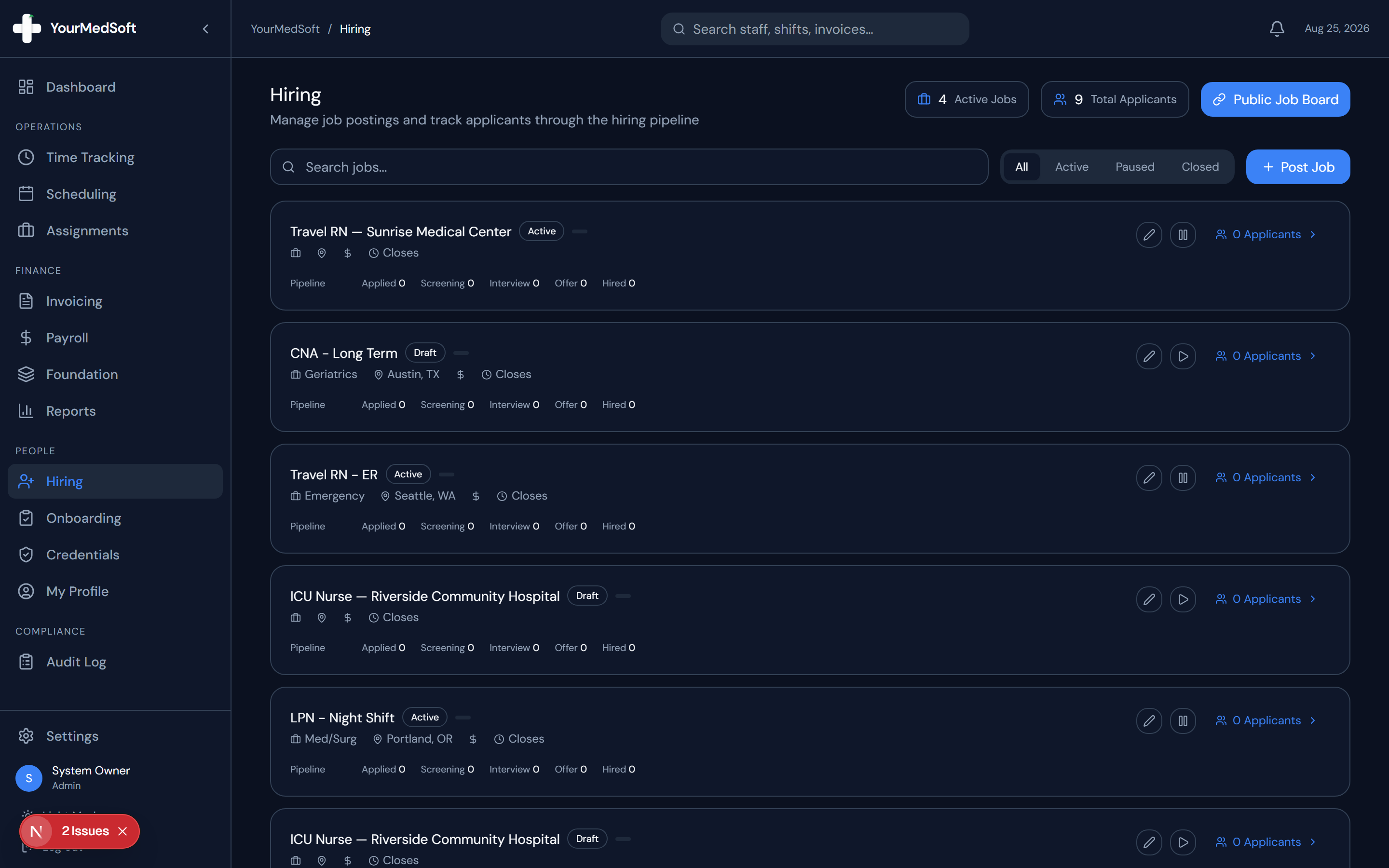
Task: Pause the LPN - Night Shift job
Action: coord(1183,721)
